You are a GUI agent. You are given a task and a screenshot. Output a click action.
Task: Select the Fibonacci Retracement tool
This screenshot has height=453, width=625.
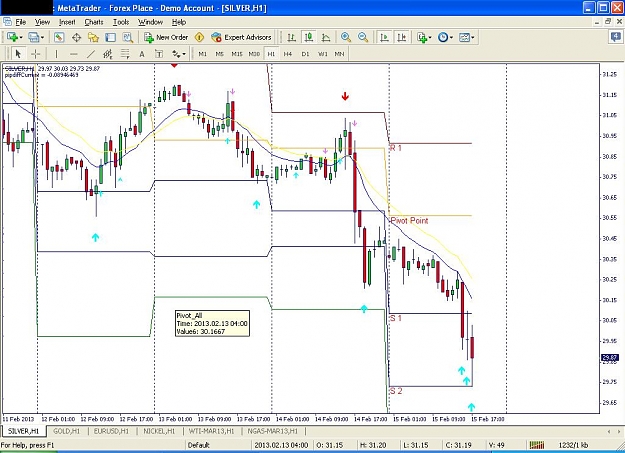[125, 53]
